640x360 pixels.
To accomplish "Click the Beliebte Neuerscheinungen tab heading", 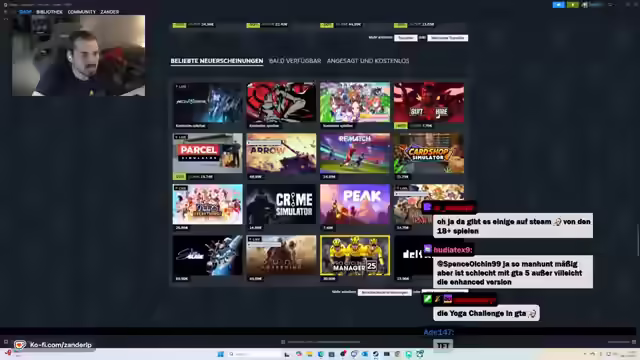I will (217, 61).
